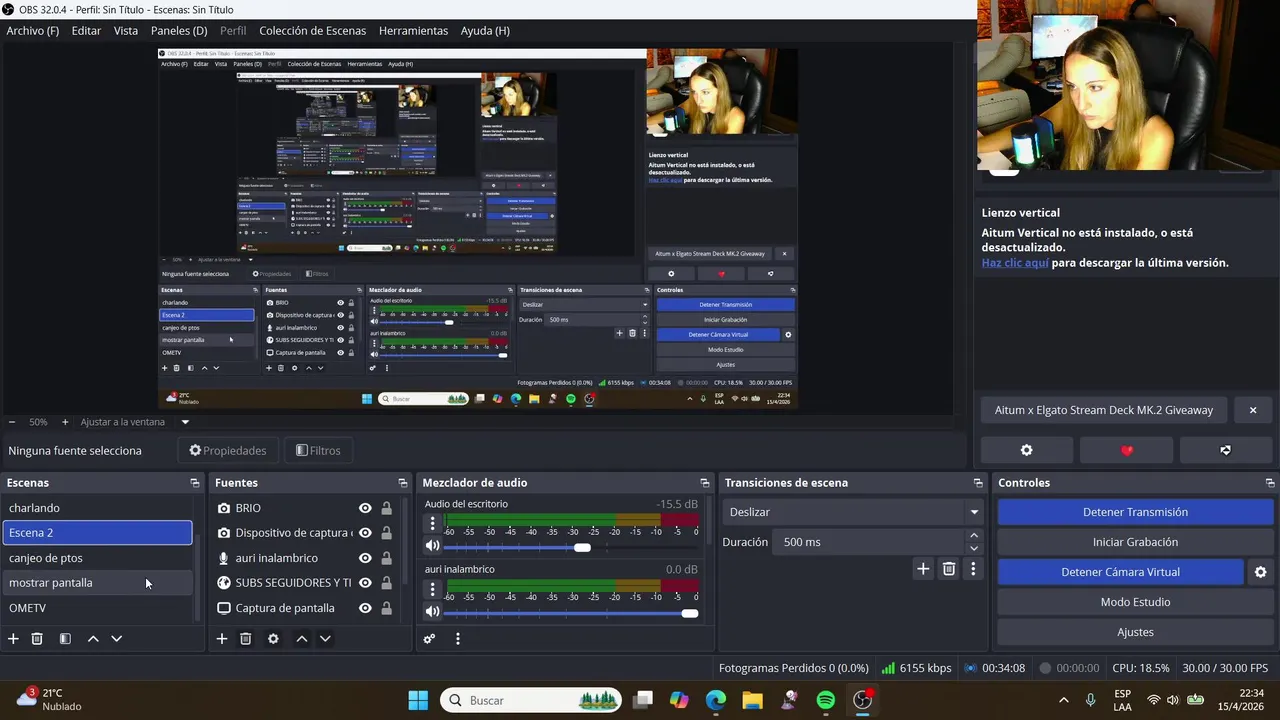Follow the Haz clic aquí link

pos(1015,263)
